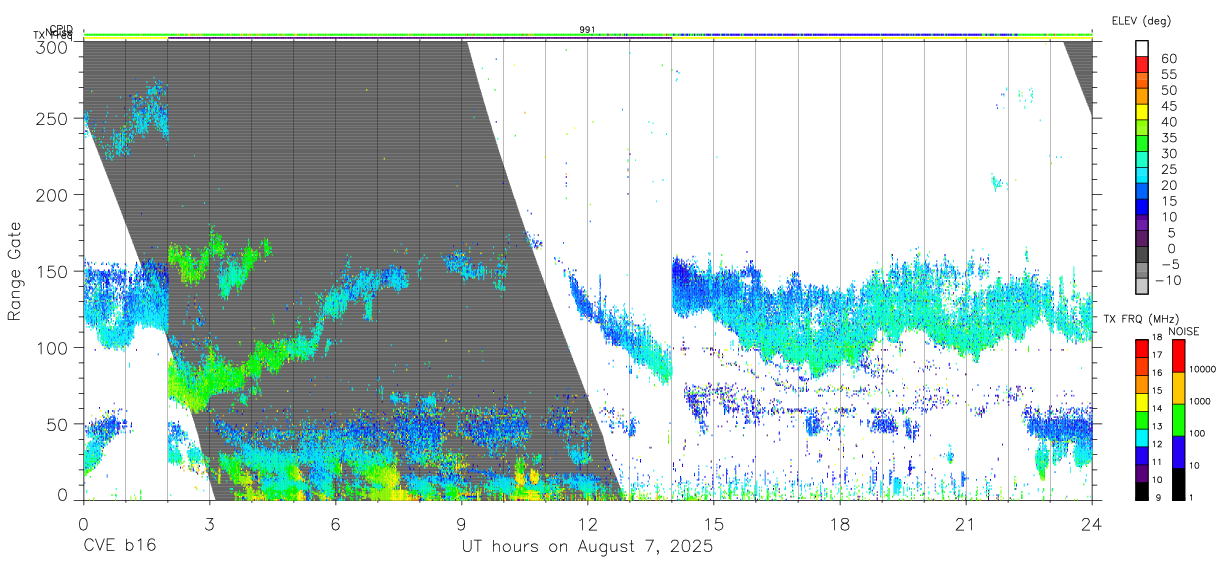The width and height of the screenshot is (1228, 567).
Task: Click the '991' CPID label above the plot
Action: tap(588, 30)
